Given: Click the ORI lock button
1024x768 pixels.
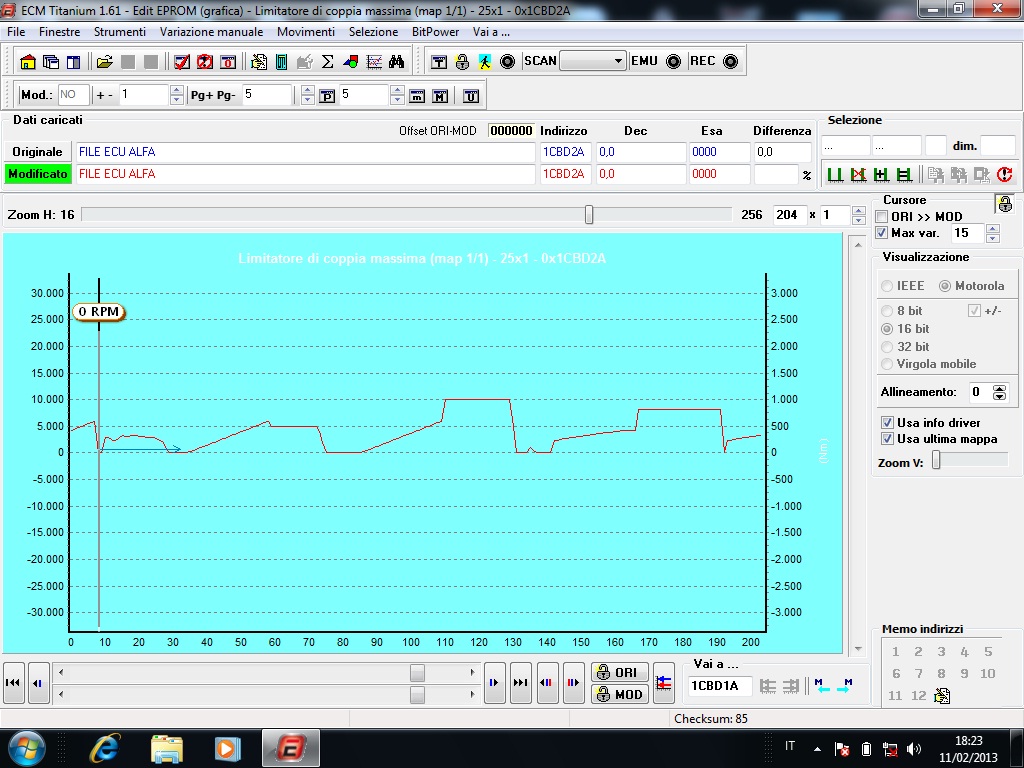Looking at the screenshot, I should click(620, 673).
